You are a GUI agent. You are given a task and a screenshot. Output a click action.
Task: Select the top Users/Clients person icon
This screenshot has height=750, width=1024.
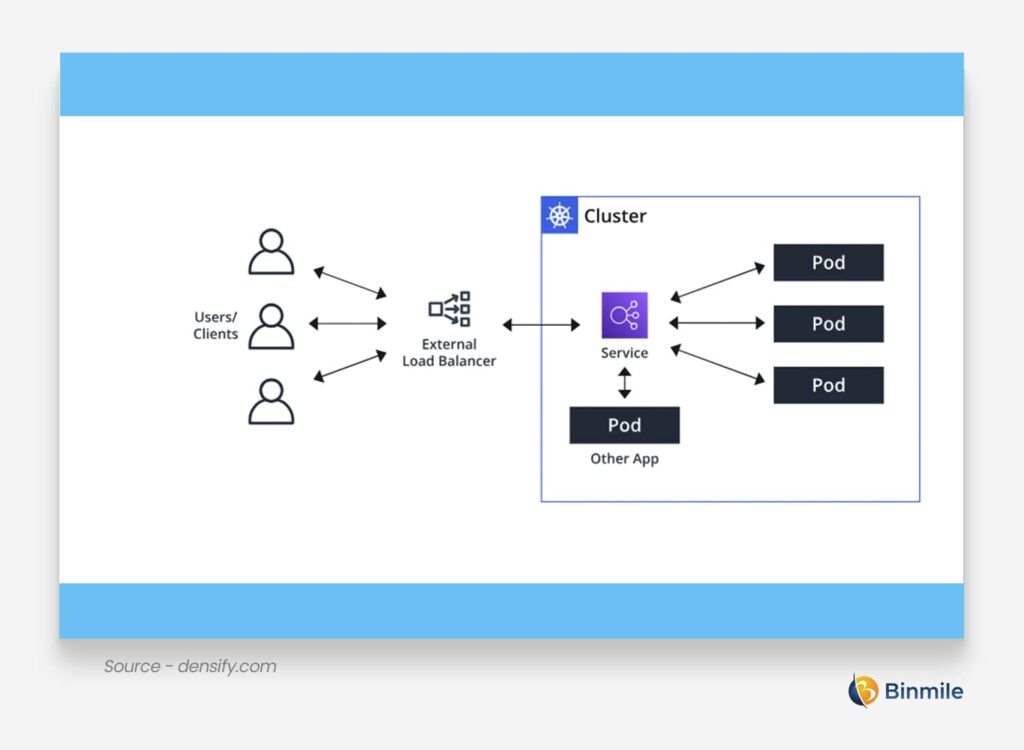click(x=271, y=253)
